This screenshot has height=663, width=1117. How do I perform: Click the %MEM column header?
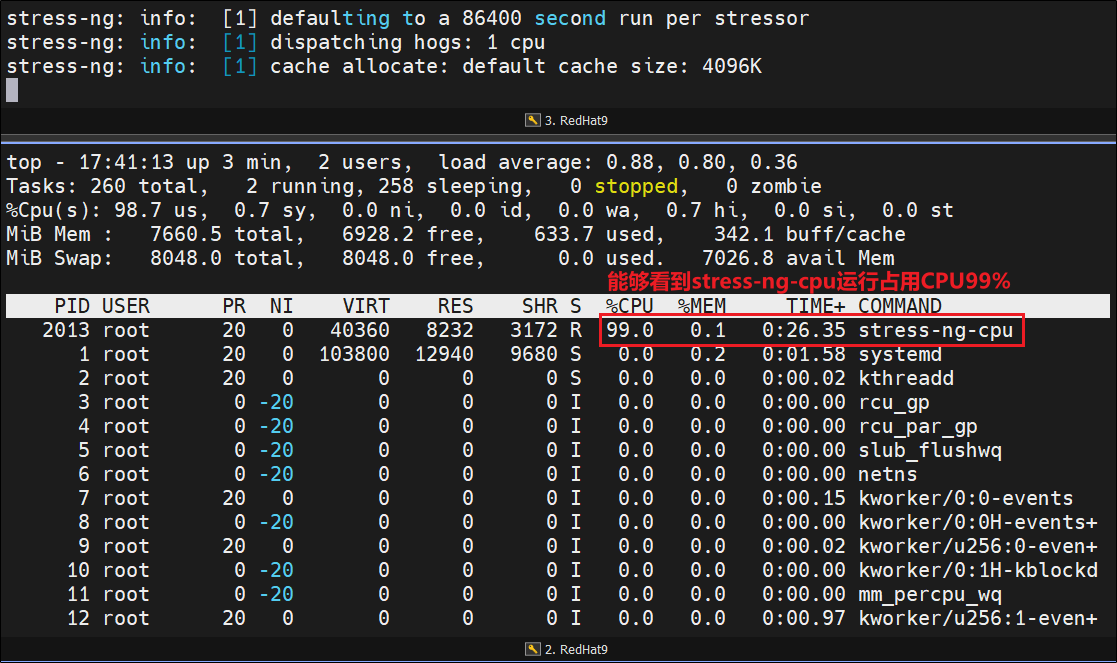coord(702,306)
